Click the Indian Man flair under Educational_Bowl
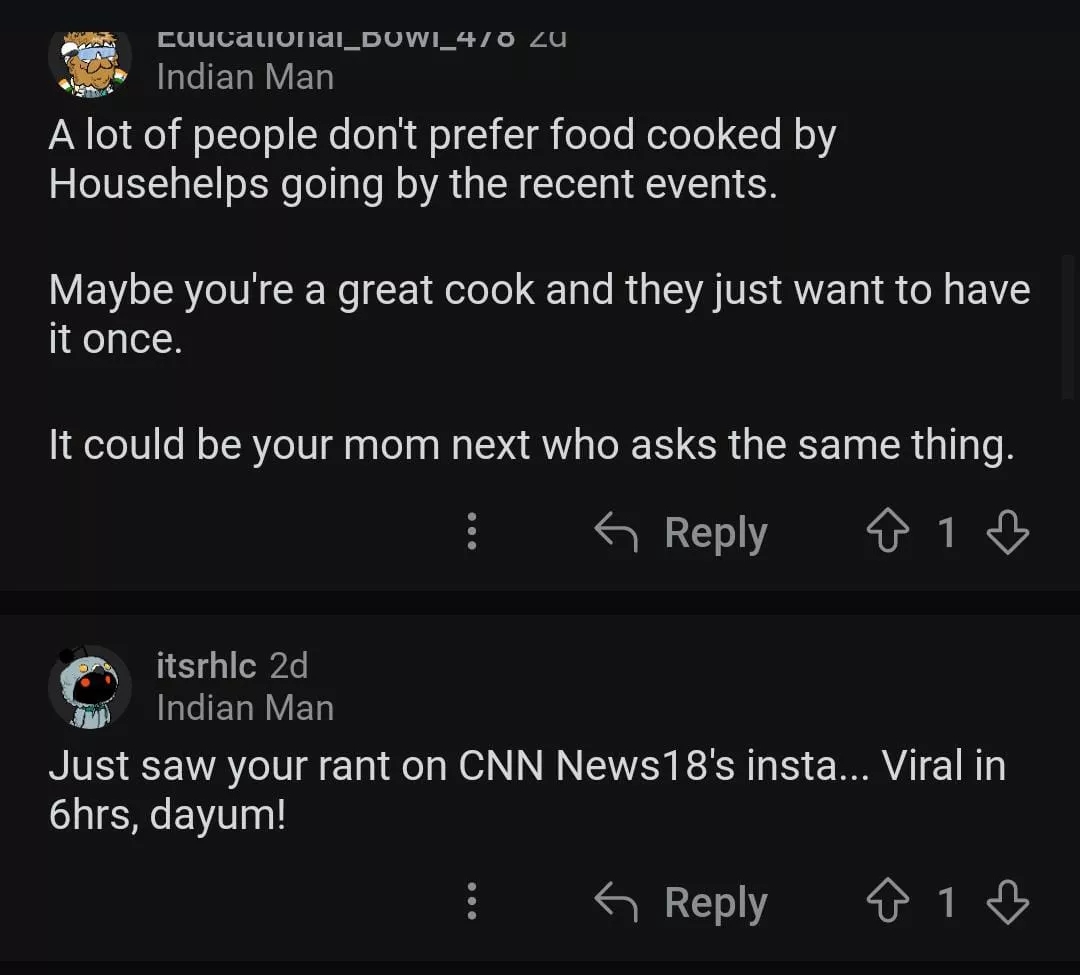The width and height of the screenshot is (1080, 975). point(245,77)
